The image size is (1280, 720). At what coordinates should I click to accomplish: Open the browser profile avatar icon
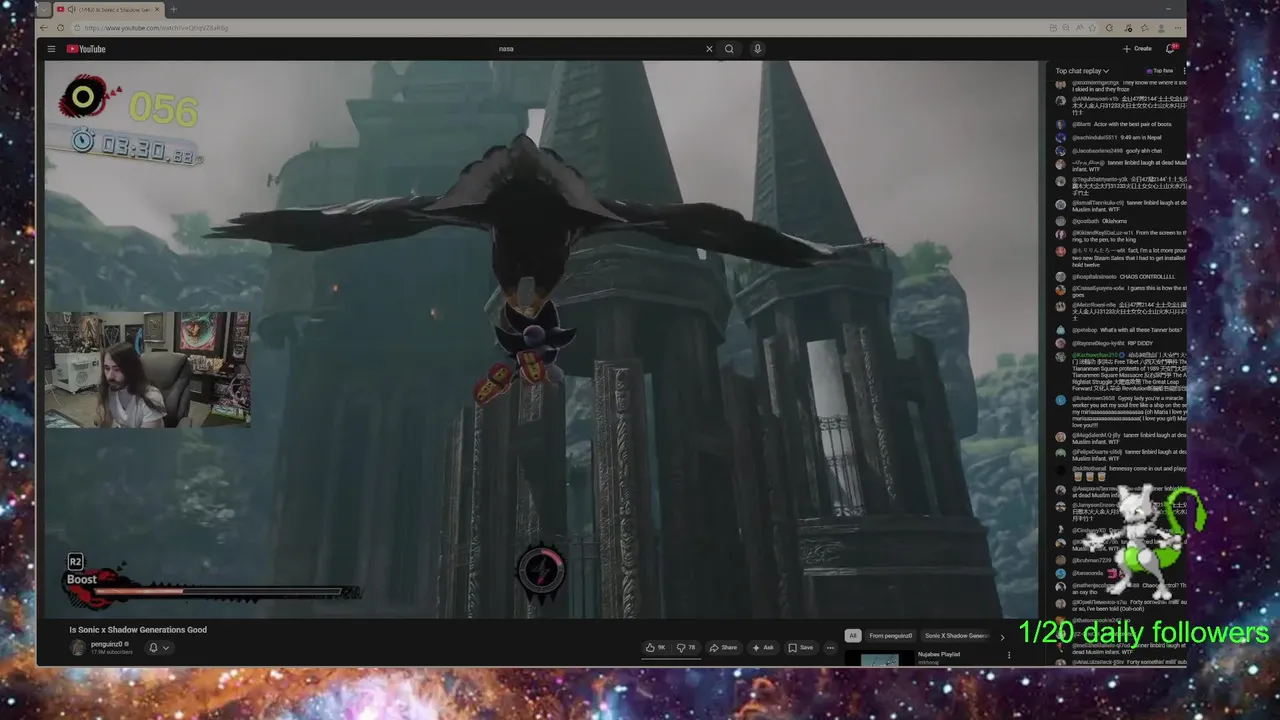(x=1161, y=28)
